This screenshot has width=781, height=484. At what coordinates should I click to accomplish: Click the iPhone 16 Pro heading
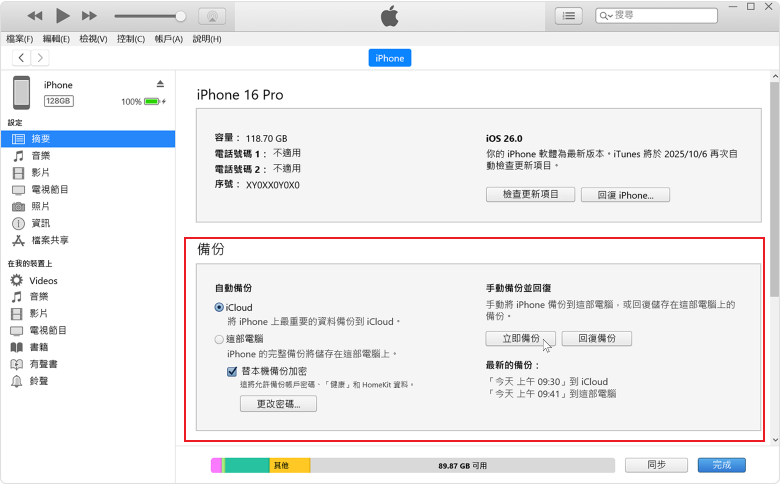click(x=240, y=95)
